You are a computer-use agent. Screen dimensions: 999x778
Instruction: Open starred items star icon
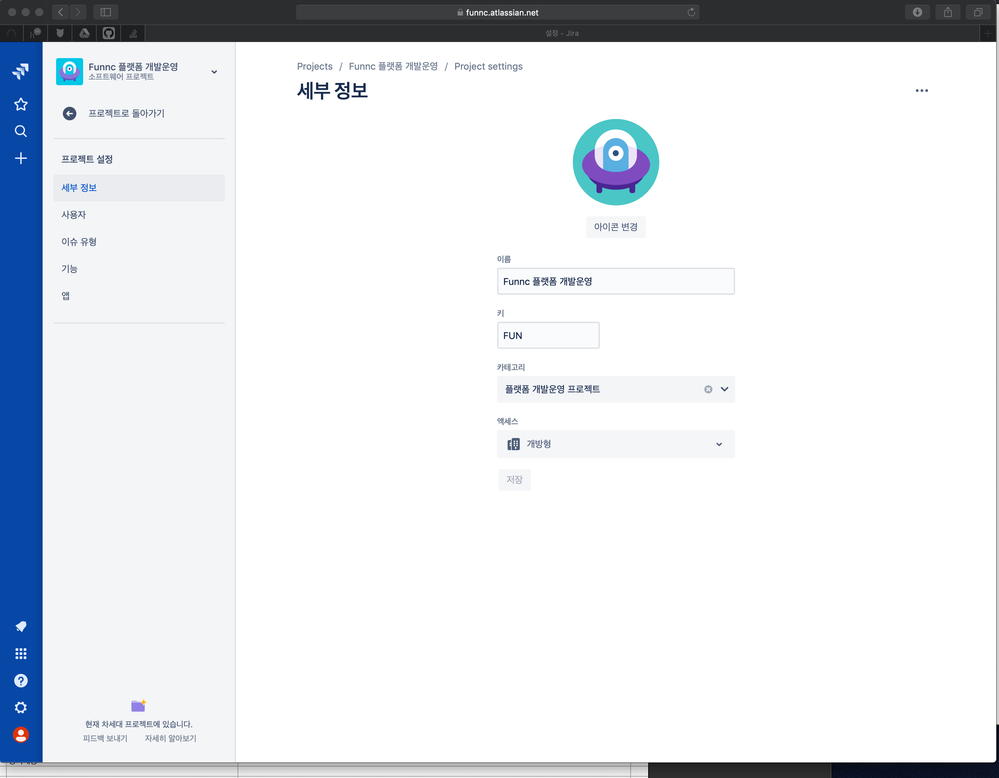click(20, 104)
